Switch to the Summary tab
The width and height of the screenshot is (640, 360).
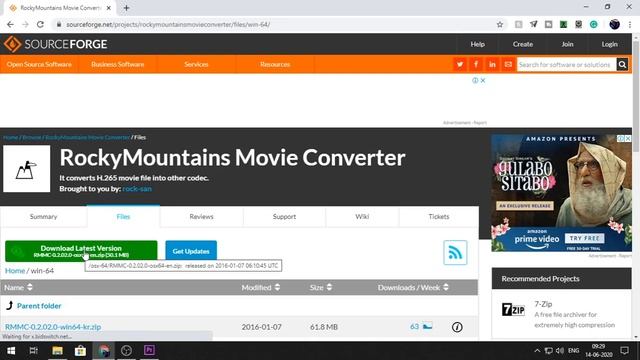43,216
